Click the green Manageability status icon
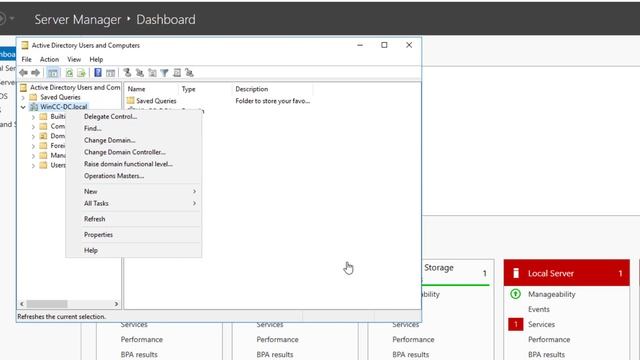Viewport: 640px width, 360px height. pyautogui.click(x=516, y=294)
